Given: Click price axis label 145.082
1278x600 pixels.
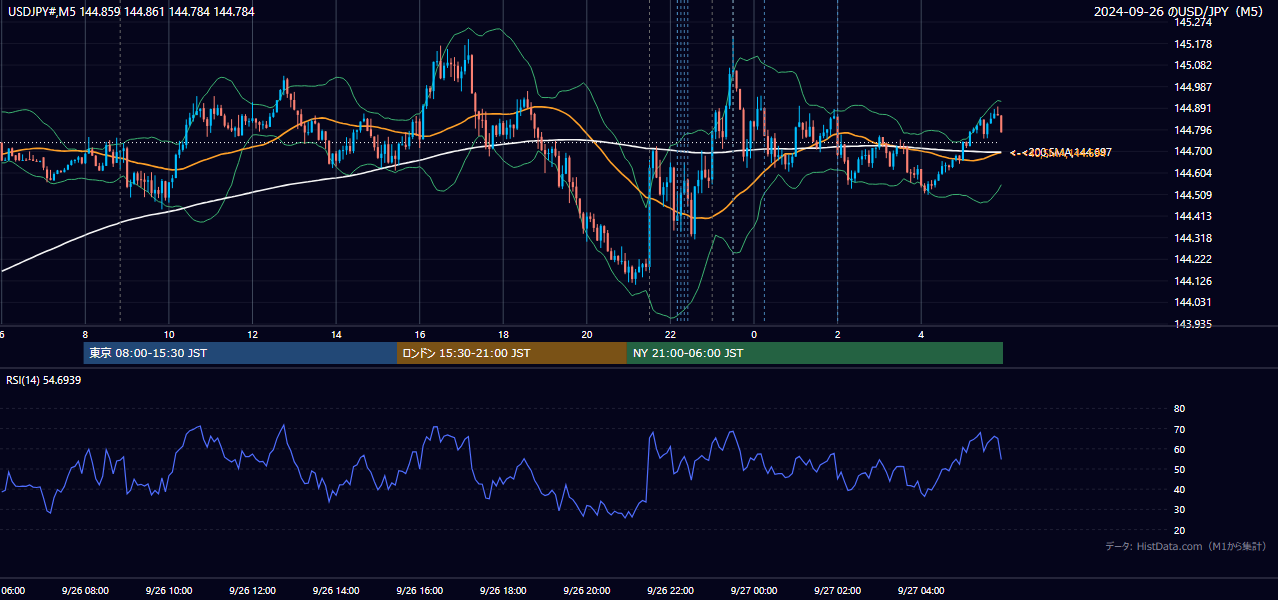Looking at the screenshot, I should click(1193, 66).
